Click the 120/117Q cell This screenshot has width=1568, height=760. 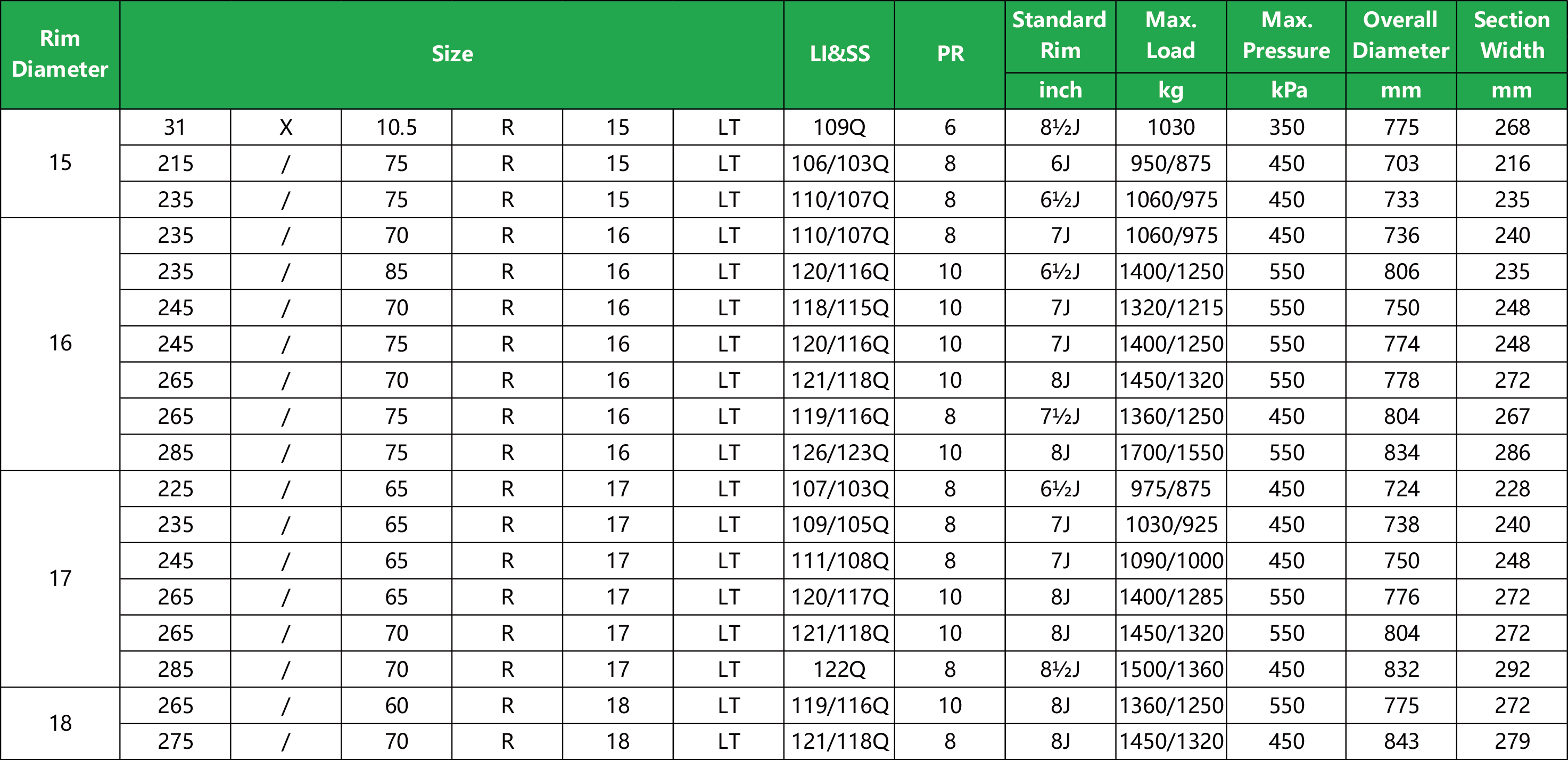pos(839,597)
